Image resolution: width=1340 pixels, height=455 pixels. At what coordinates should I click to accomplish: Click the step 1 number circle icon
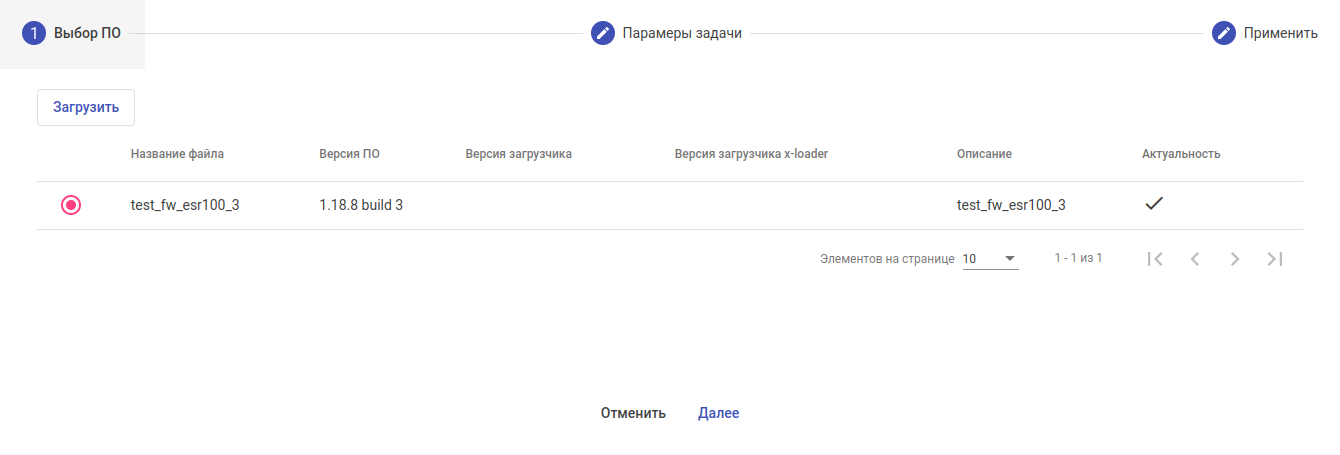click(x=34, y=33)
